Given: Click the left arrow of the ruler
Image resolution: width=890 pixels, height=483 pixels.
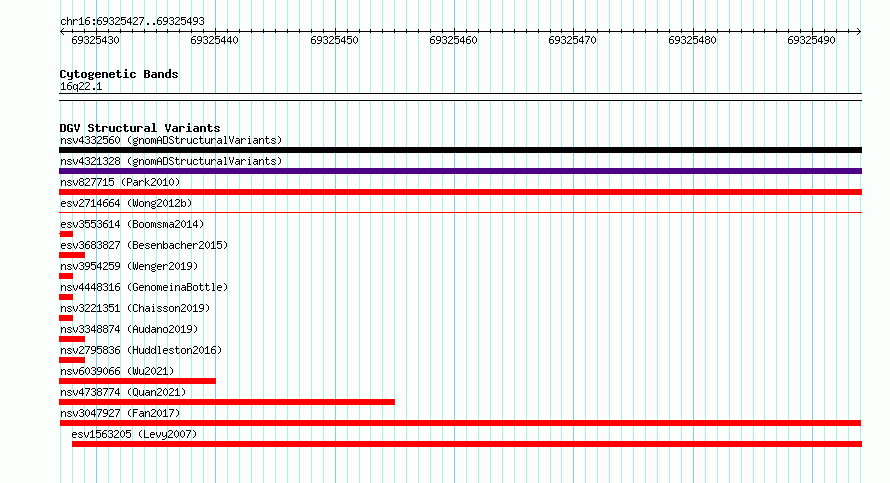Looking at the screenshot, I should [62, 32].
